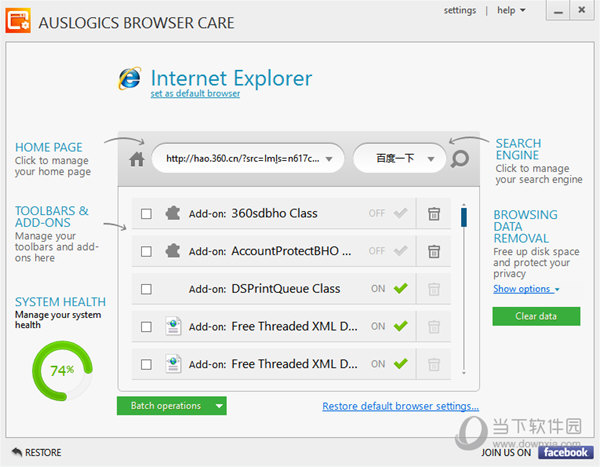The width and height of the screenshot is (600, 467).
Task: Open settings from the top bar
Action: click(x=460, y=10)
